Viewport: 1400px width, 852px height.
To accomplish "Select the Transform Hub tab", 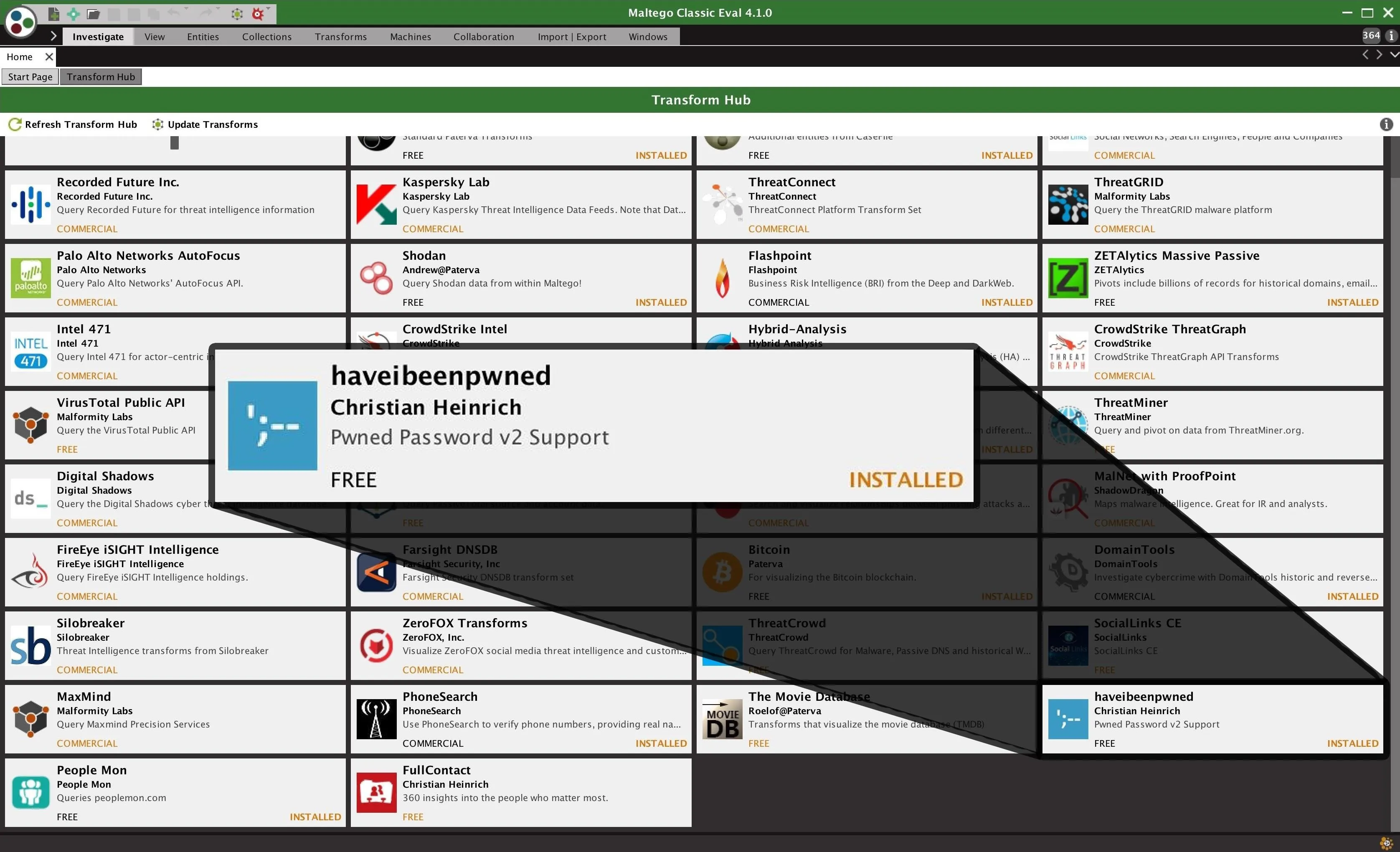I will pos(101,77).
